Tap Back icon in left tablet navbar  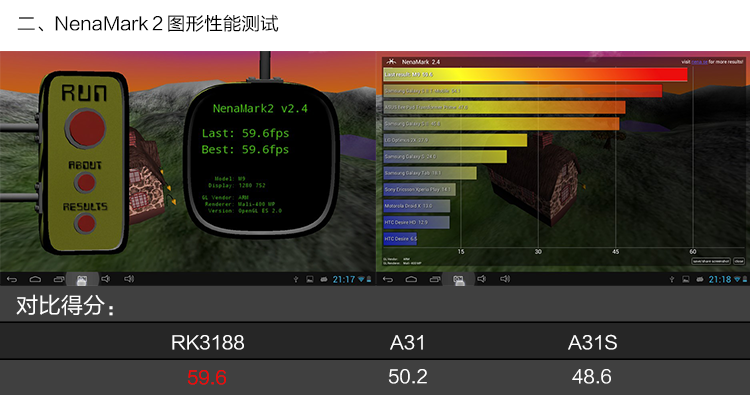click(x=12, y=279)
